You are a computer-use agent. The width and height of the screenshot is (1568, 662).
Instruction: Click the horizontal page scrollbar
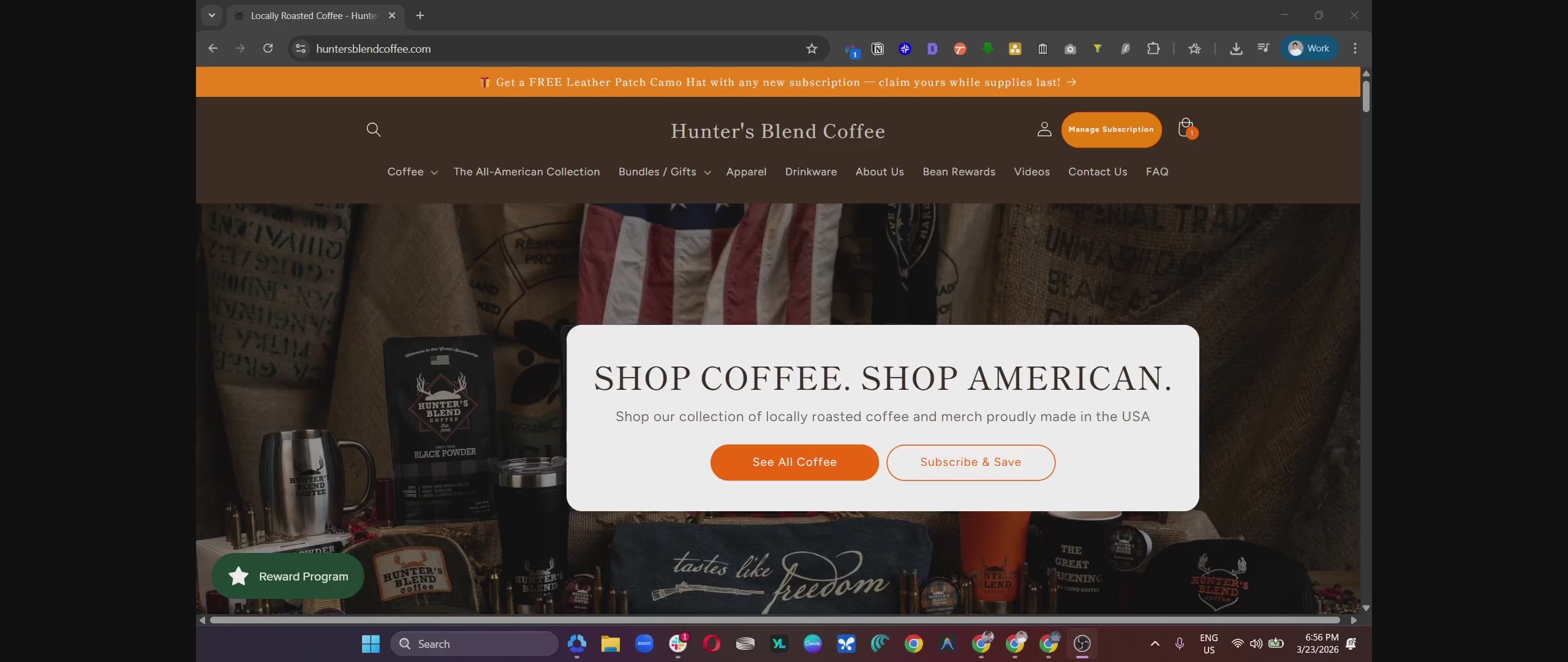pyautogui.click(x=775, y=620)
